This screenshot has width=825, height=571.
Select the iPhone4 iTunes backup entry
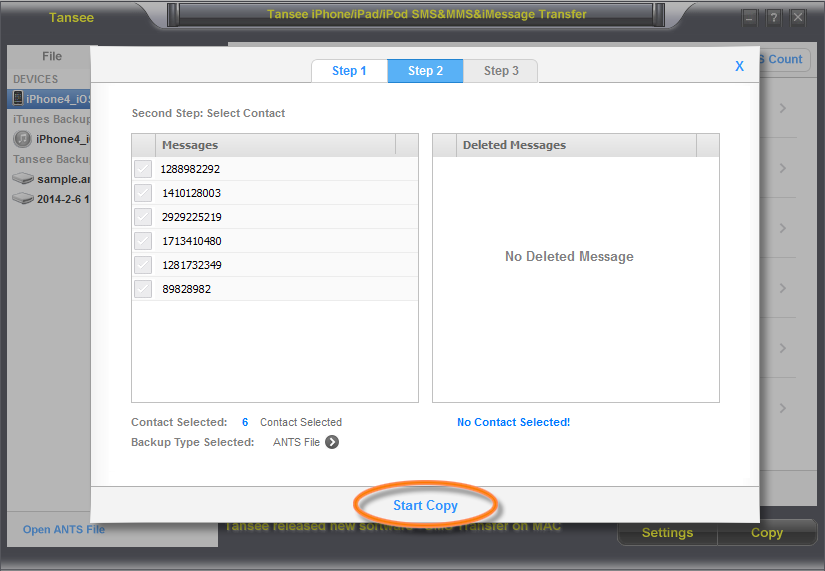(x=51, y=139)
